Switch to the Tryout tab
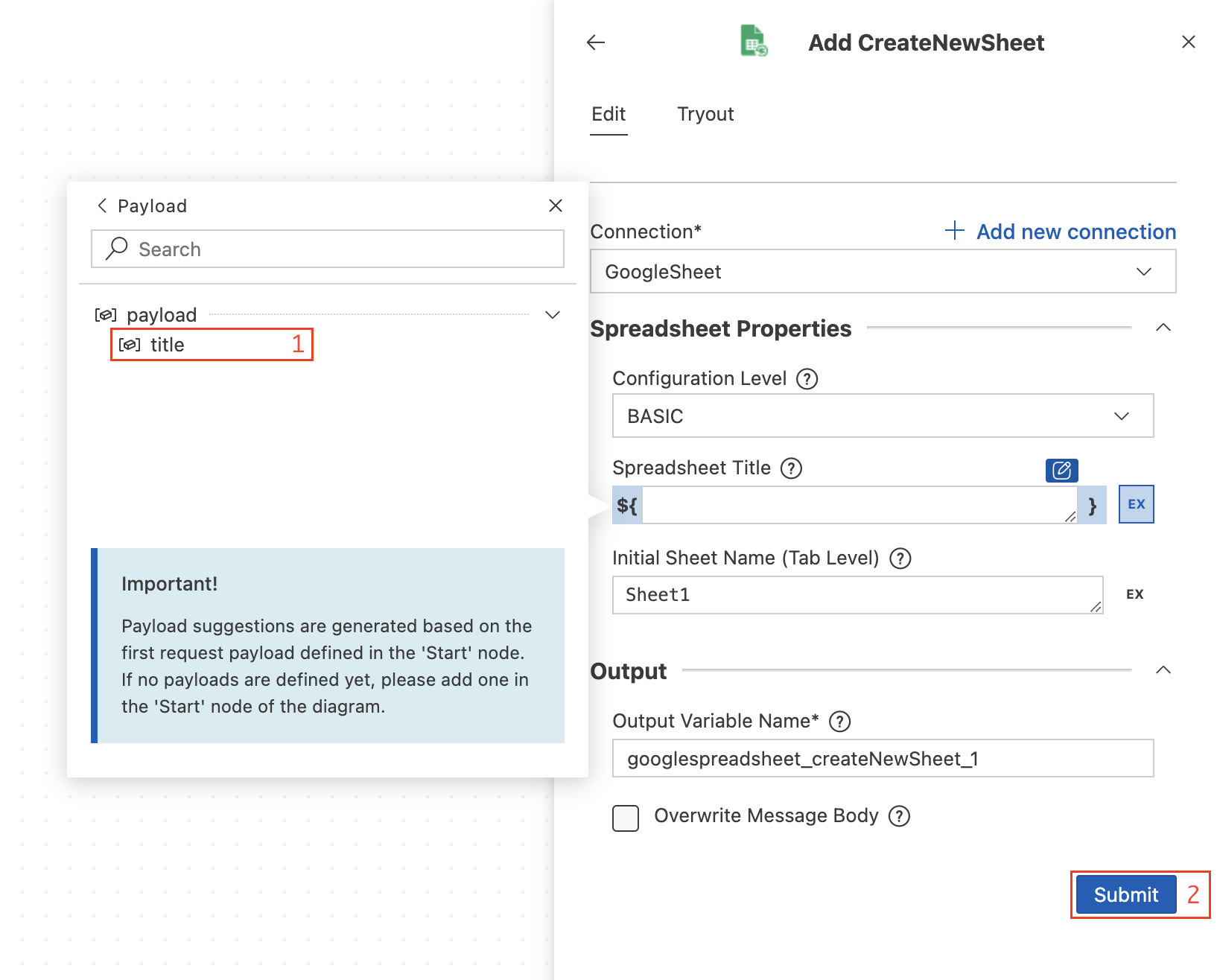The image size is (1217, 980). click(x=705, y=114)
